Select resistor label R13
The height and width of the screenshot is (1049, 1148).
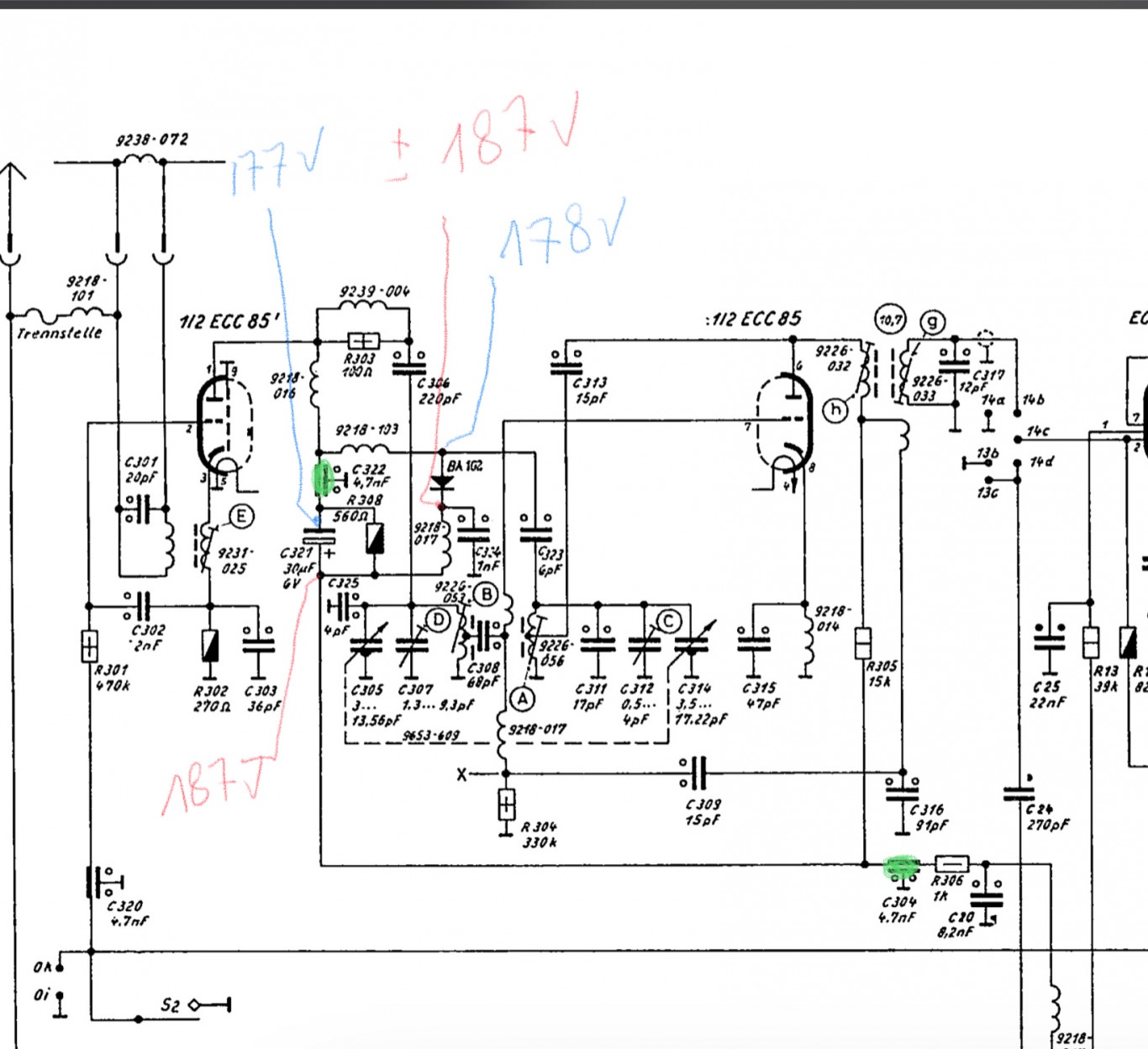[x=1106, y=671]
